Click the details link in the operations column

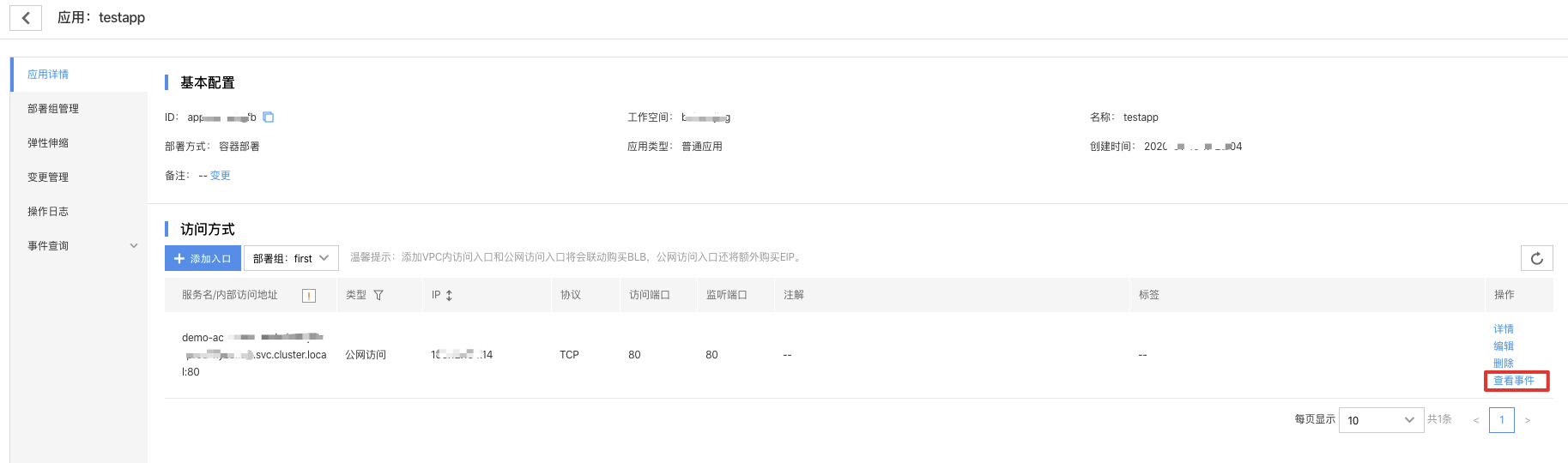coord(1504,329)
